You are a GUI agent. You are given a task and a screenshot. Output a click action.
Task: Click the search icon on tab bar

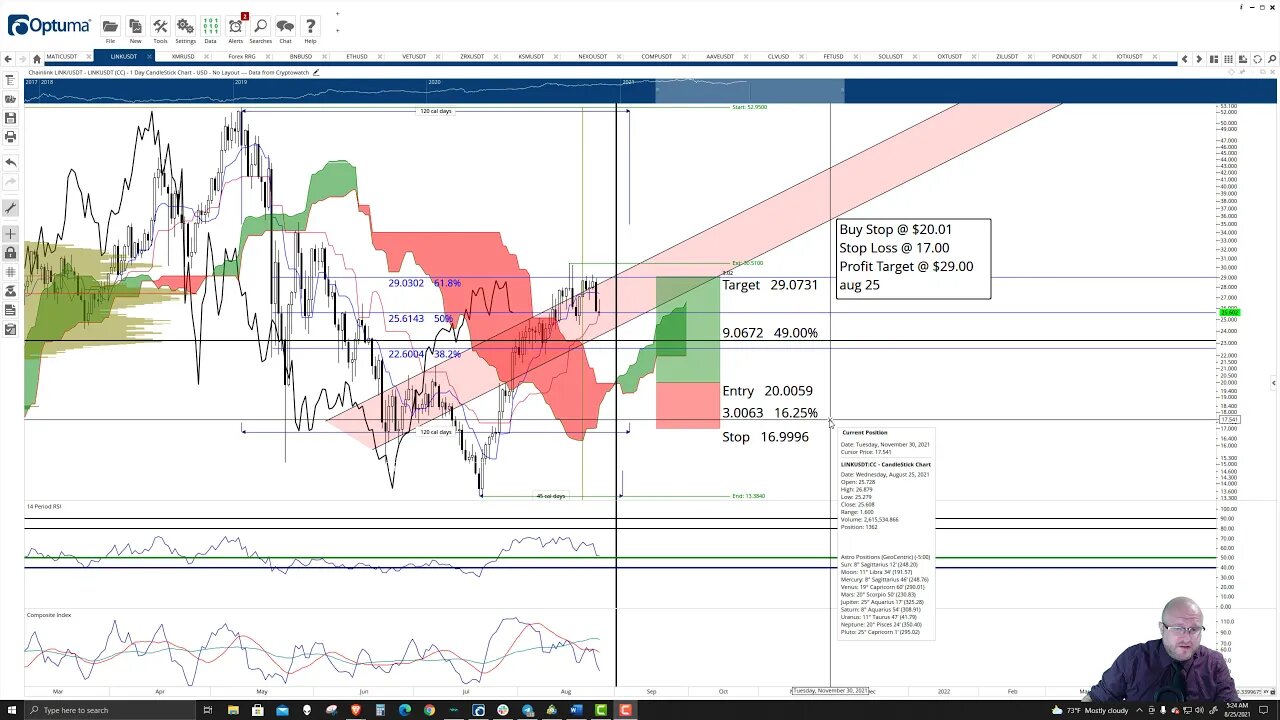pos(1270,58)
